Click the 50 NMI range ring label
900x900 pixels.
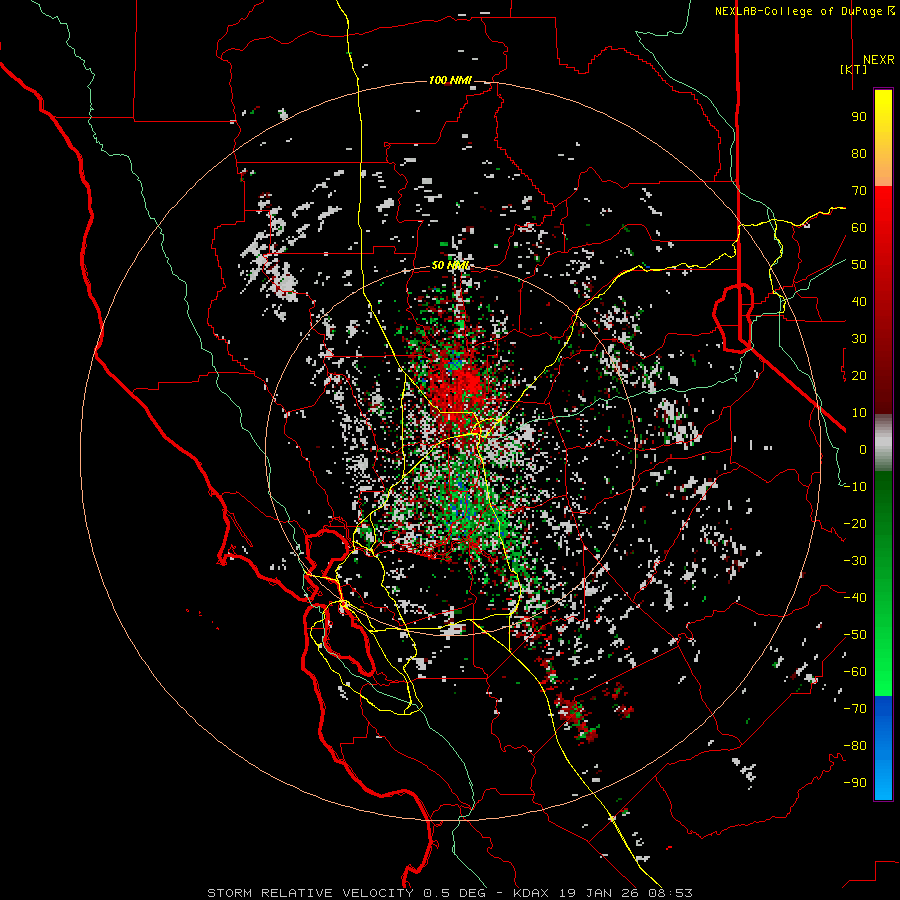[450, 265]
